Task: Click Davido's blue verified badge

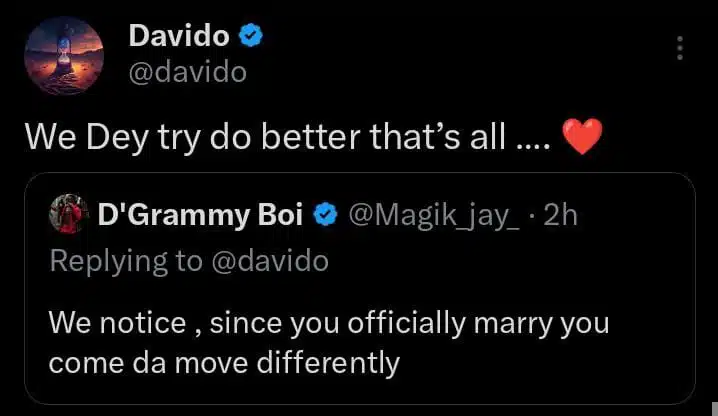Action: pyautogui.click(x=252, y=38)
